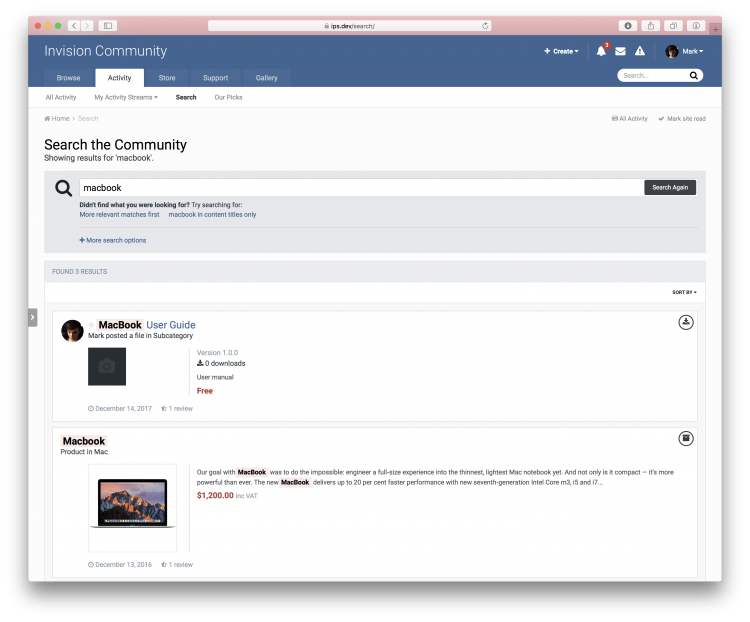750x622 pixels.
Task: Click the Search Again button
Action: (670, 188)
